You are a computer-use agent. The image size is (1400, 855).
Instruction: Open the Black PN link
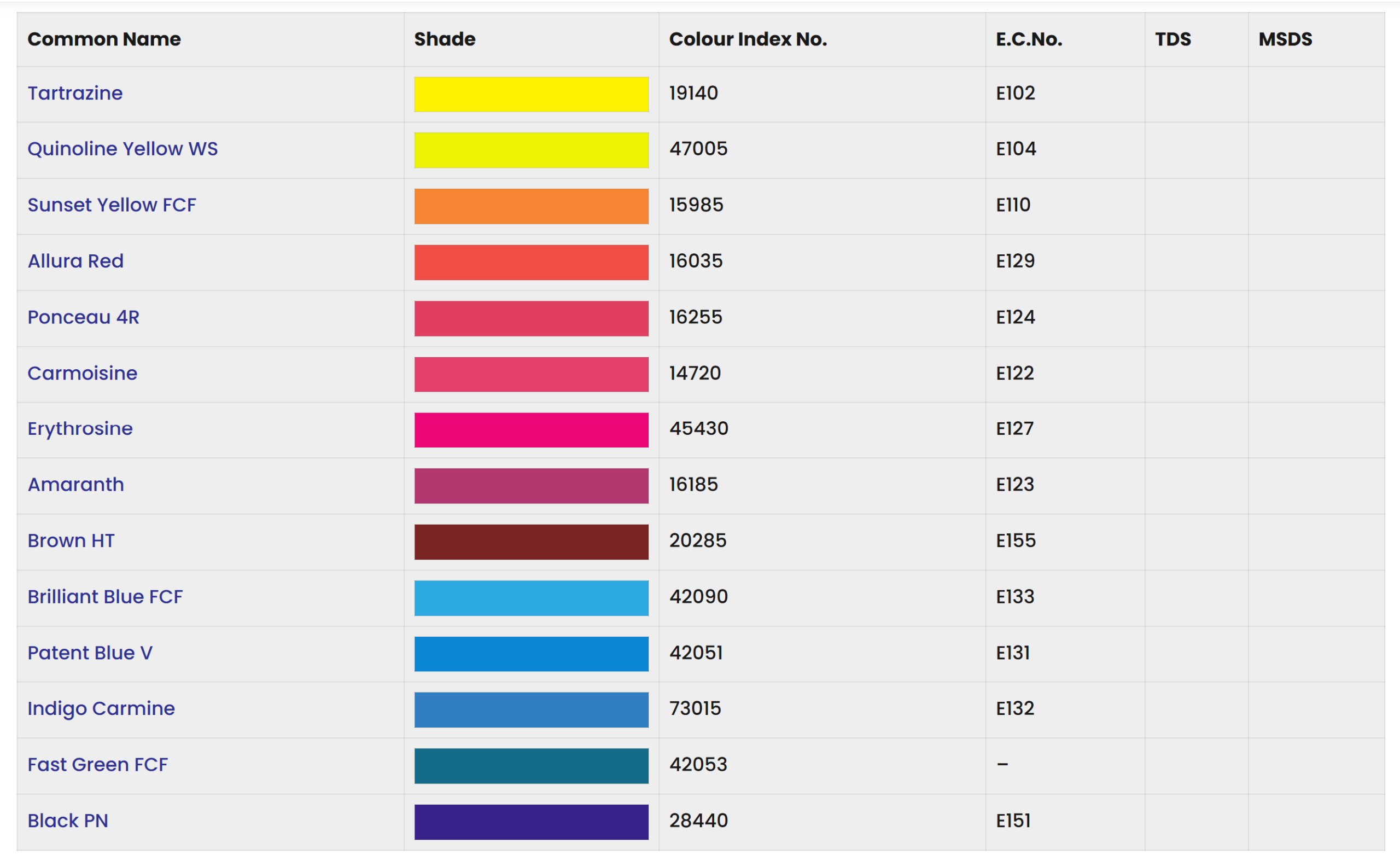click(x=68, y=822)
